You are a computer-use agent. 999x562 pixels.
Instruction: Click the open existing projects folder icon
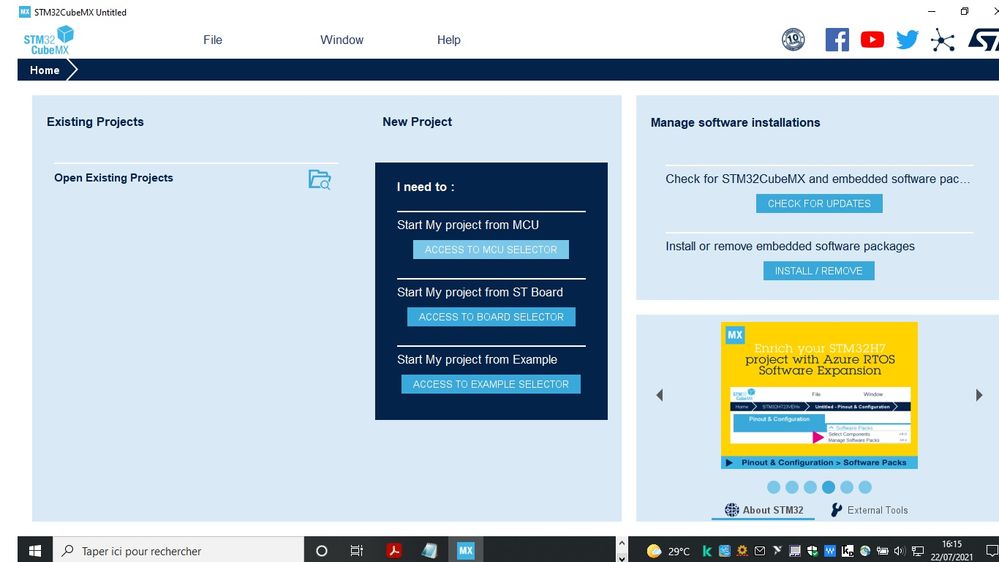click(x=319, y=179)
